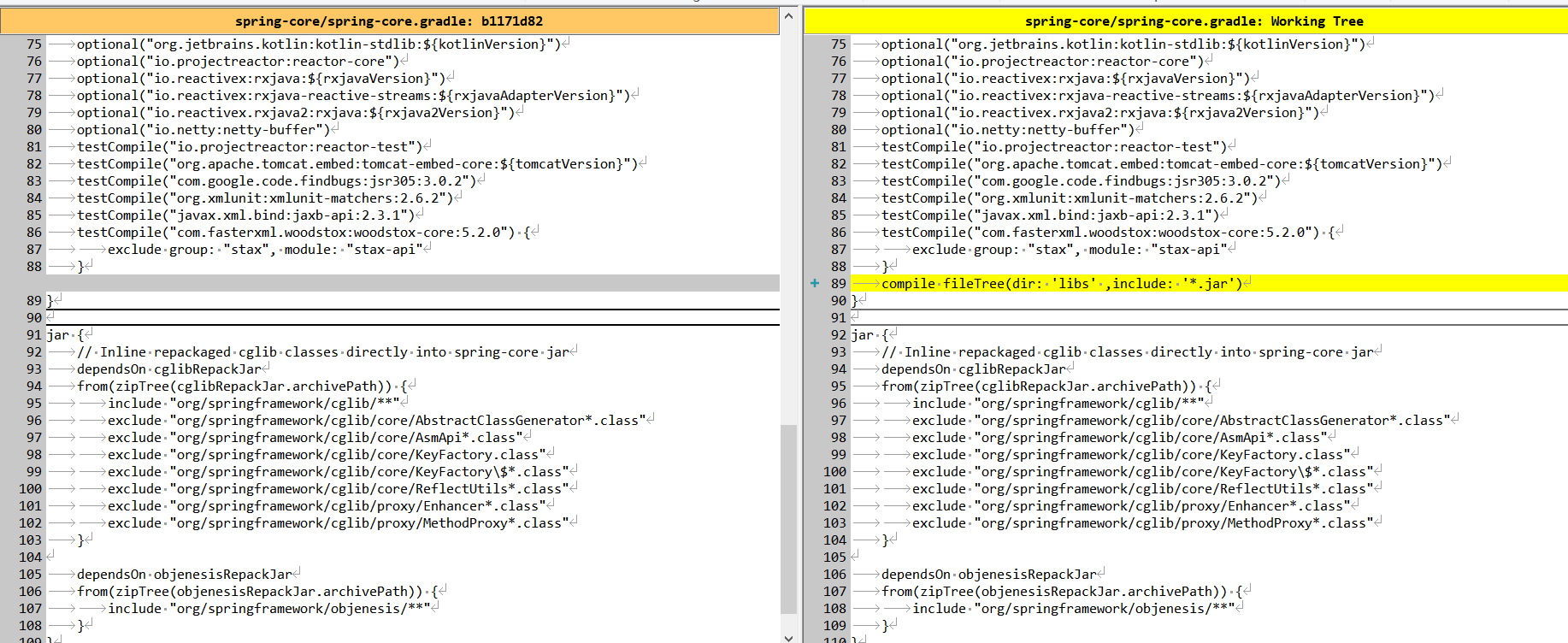Click left line 97 exclude AsmApi class
This screenshot has width=1568, height=643.
pos(315,438)
